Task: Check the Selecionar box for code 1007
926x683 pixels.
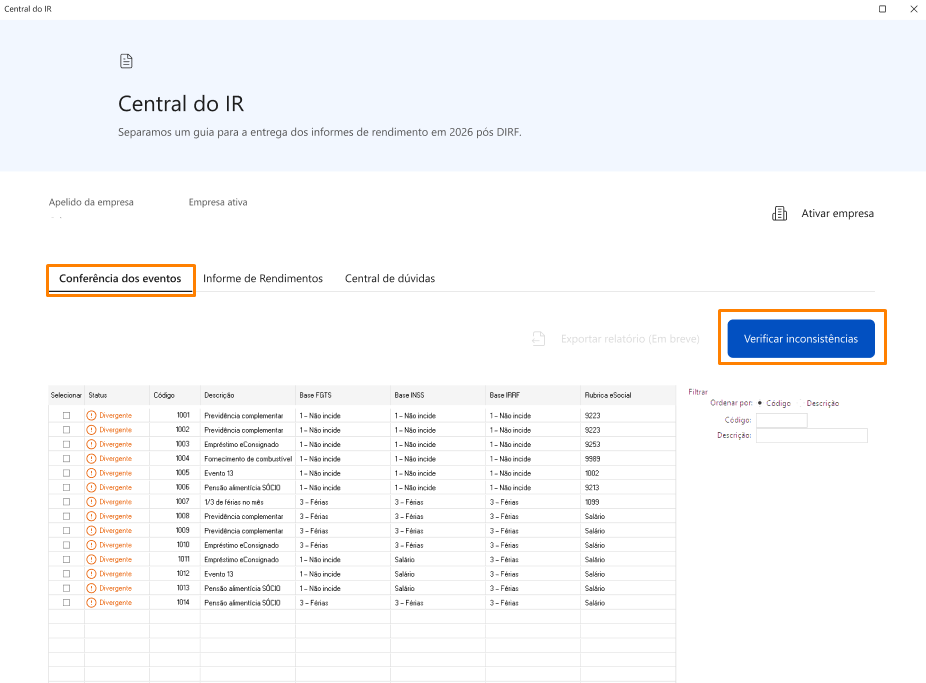Action: click(x=66, y=502)
